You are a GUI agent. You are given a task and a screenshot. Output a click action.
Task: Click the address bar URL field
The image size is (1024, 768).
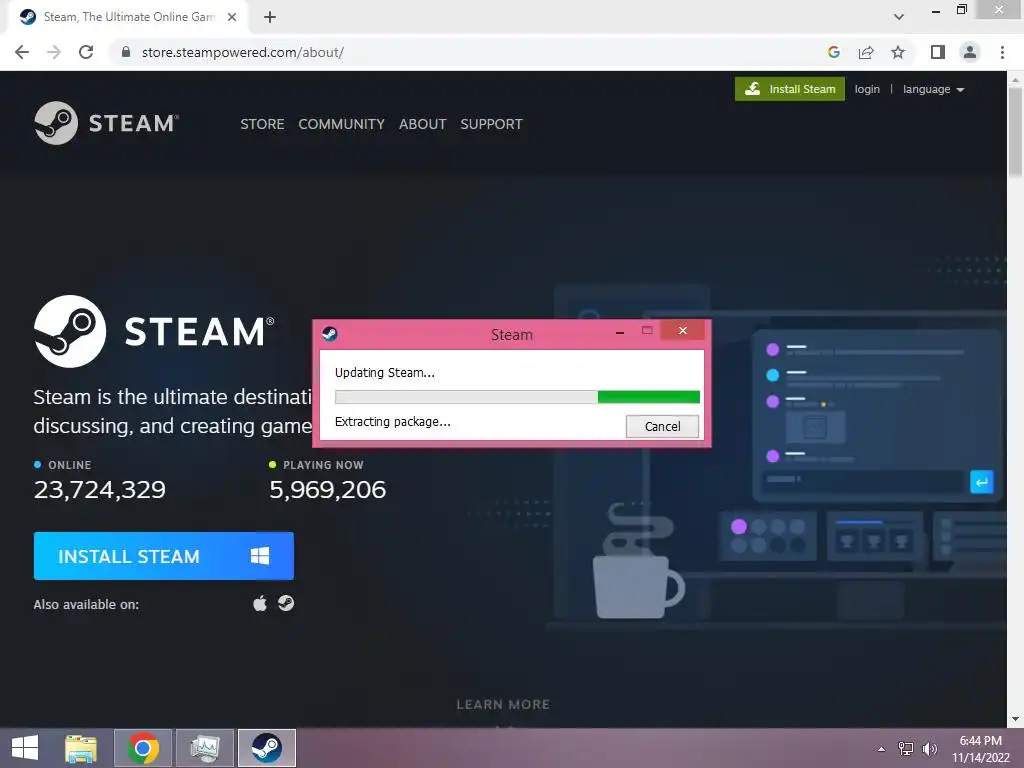[x=470, y=52]
